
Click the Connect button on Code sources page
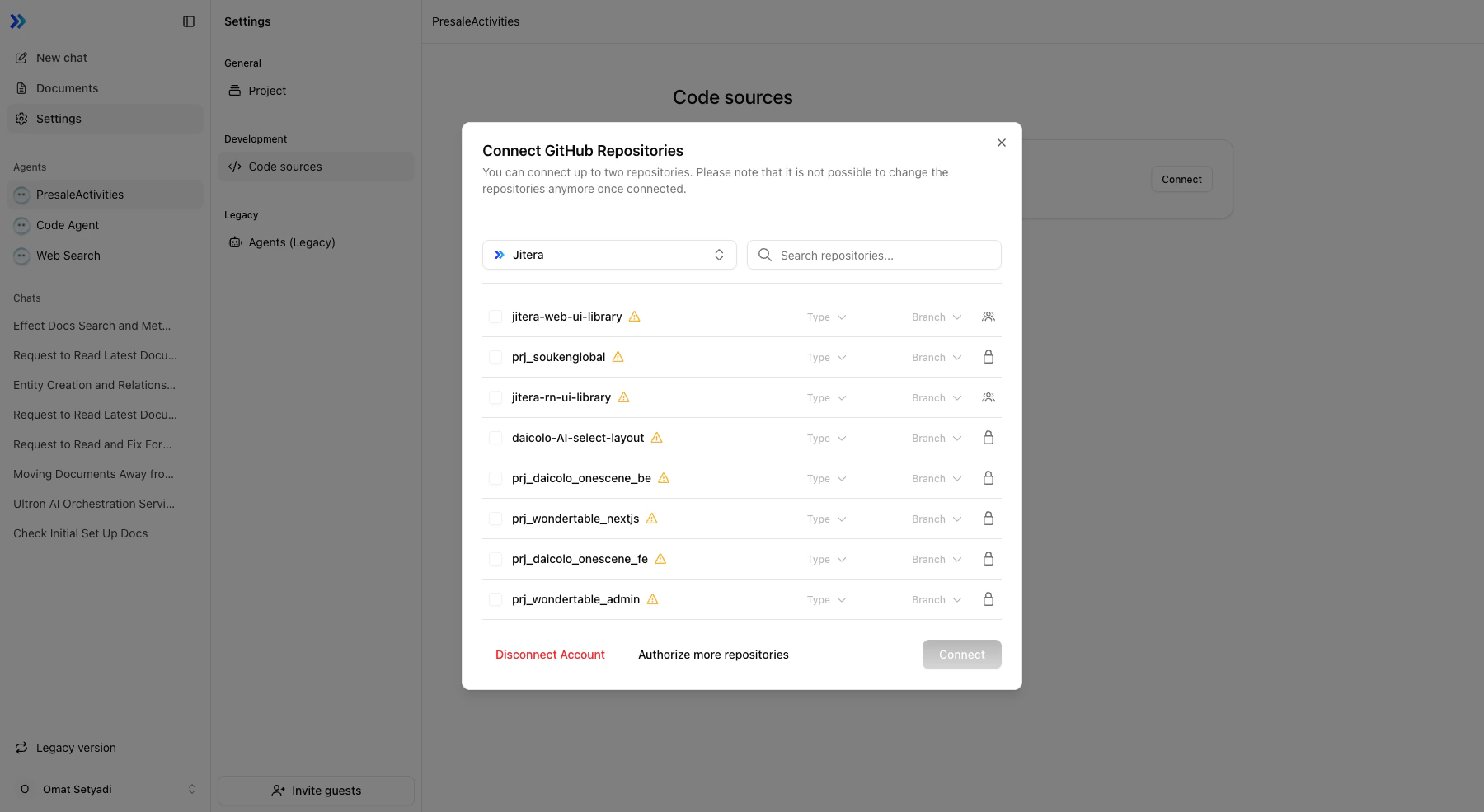(1181, 180)
